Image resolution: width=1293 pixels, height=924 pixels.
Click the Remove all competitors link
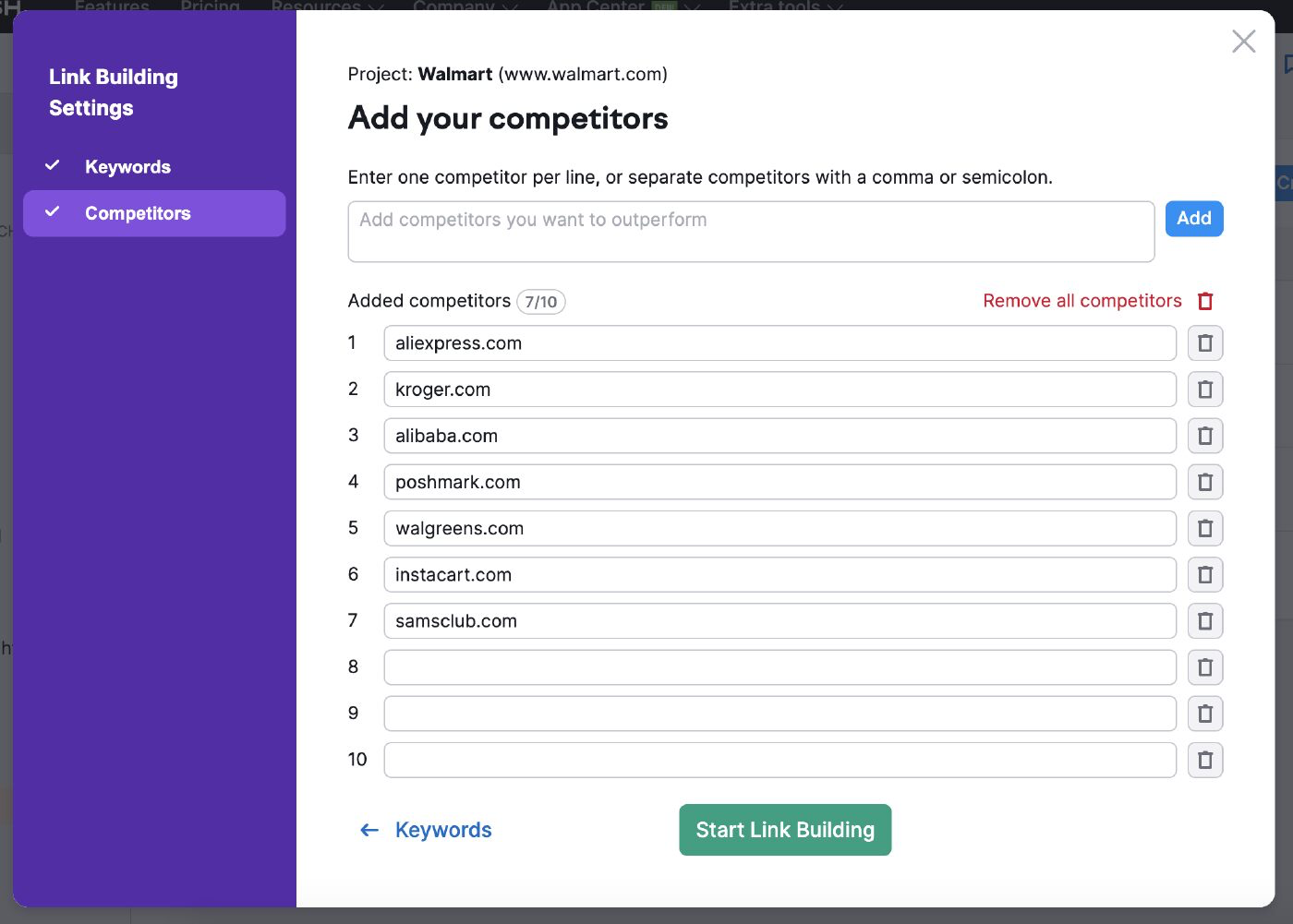click(x=1082, y=300)
